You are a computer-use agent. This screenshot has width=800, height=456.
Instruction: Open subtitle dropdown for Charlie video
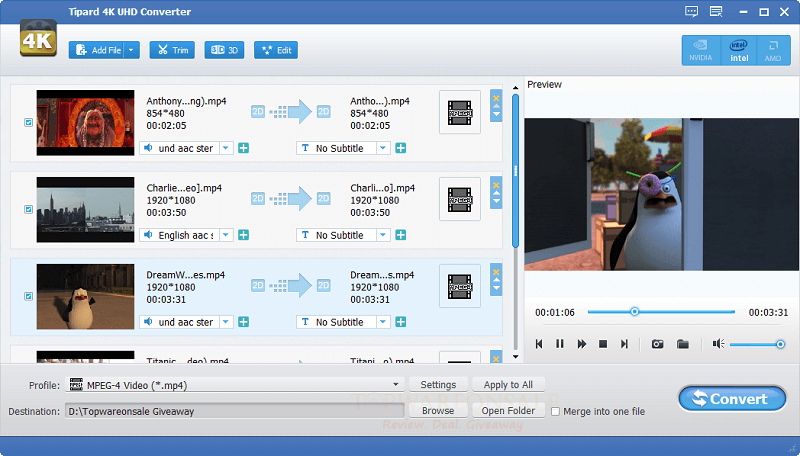(x=383, y=235)
